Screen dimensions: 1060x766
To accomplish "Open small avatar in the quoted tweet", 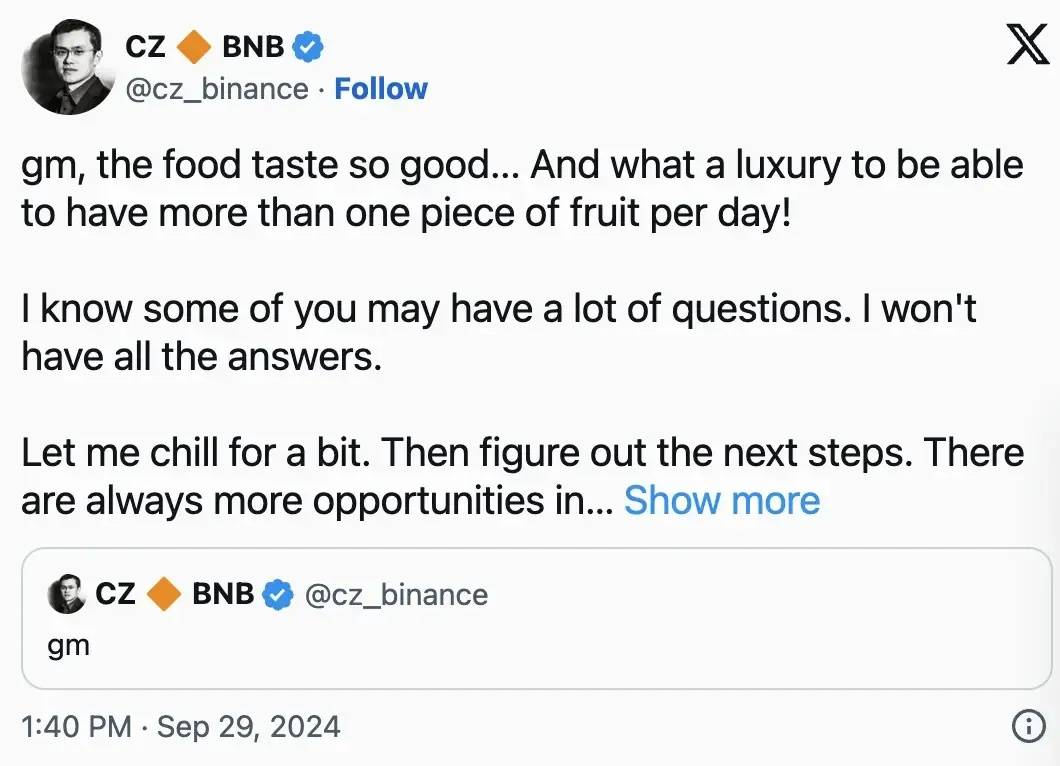I will click(65, 595).
